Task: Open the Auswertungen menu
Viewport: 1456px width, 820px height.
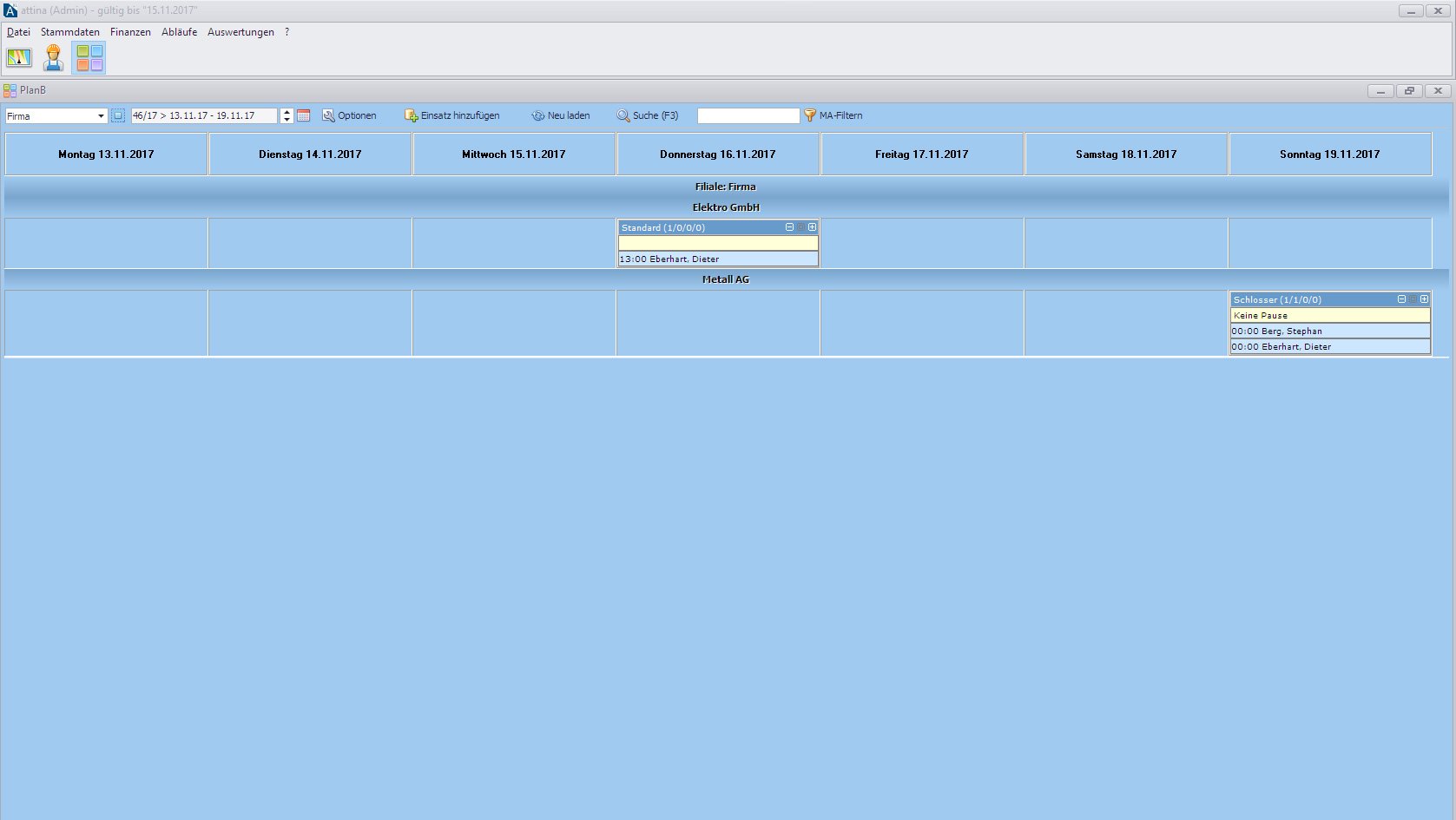Action: pos(240,32)
